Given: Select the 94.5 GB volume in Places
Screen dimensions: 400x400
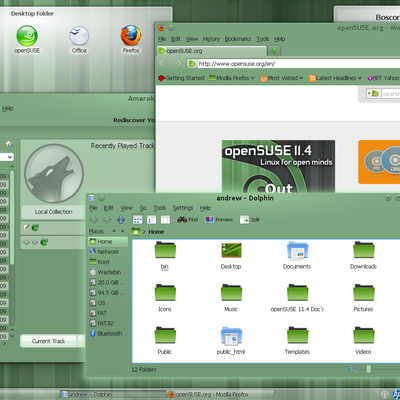Looking at the screenshot, I should [x=108, y=293].
